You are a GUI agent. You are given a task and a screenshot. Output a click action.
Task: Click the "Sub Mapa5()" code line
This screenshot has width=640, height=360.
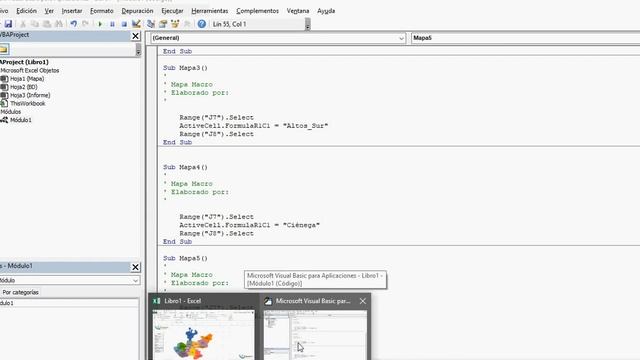coord(185,258)
